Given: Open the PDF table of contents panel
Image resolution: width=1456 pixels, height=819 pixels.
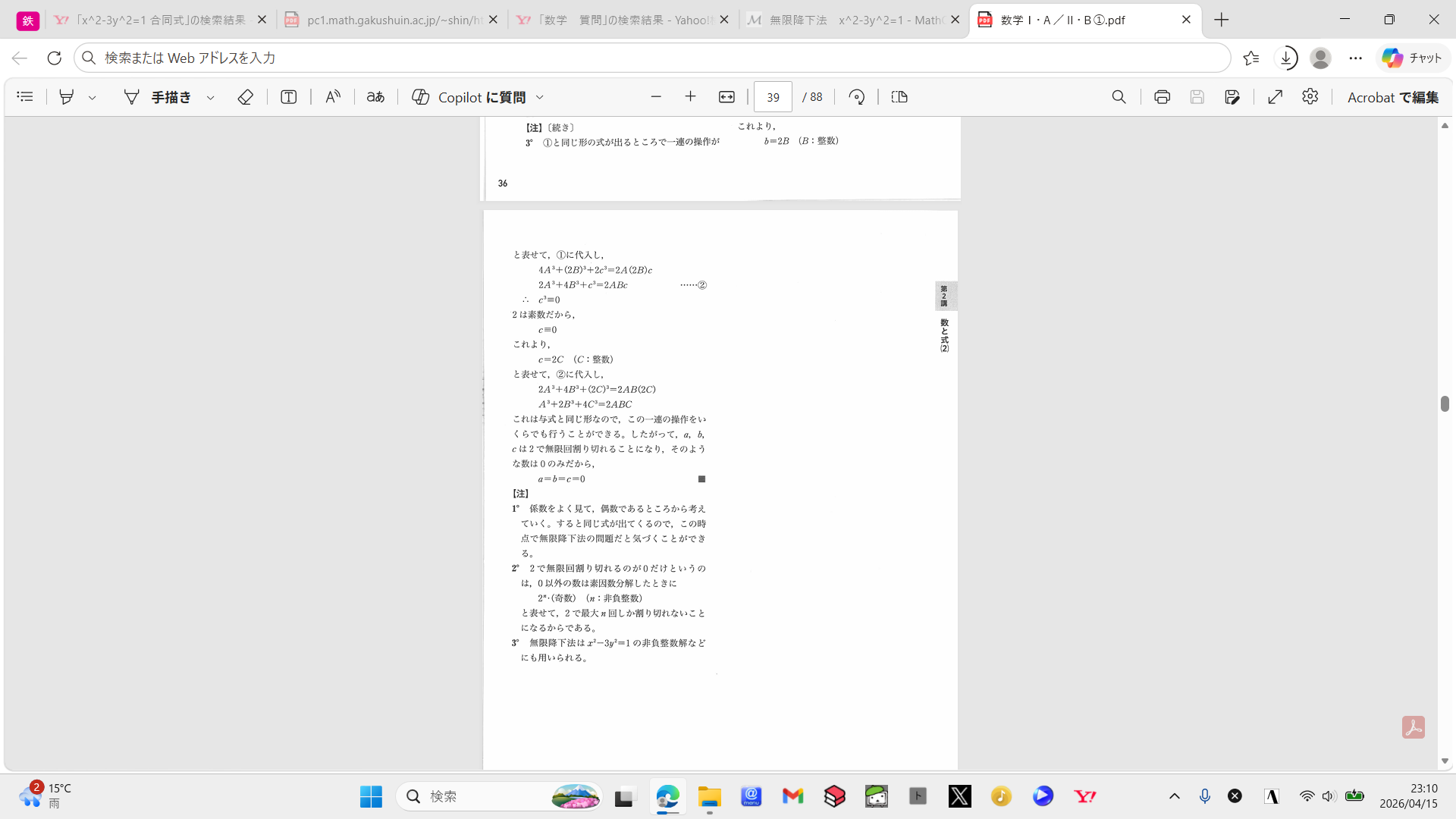Looking at the screenshot, I should 24,96.
